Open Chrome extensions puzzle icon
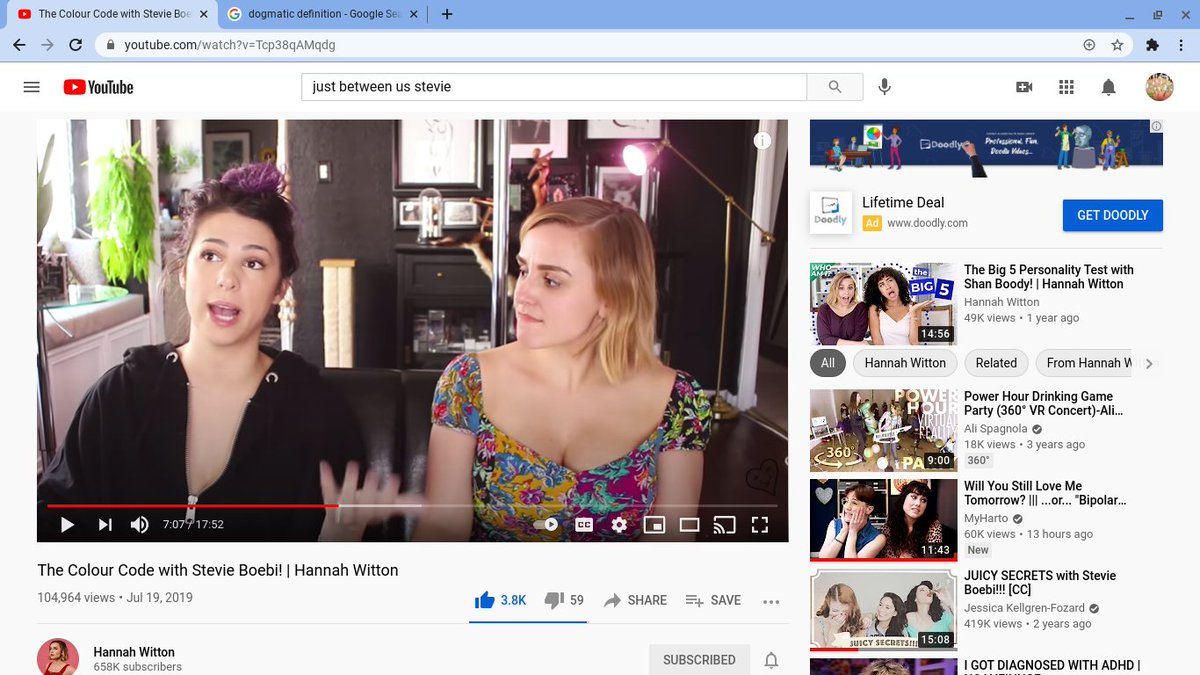The width and height of the screenshot is (1200, 675). tap(1152, 45)
